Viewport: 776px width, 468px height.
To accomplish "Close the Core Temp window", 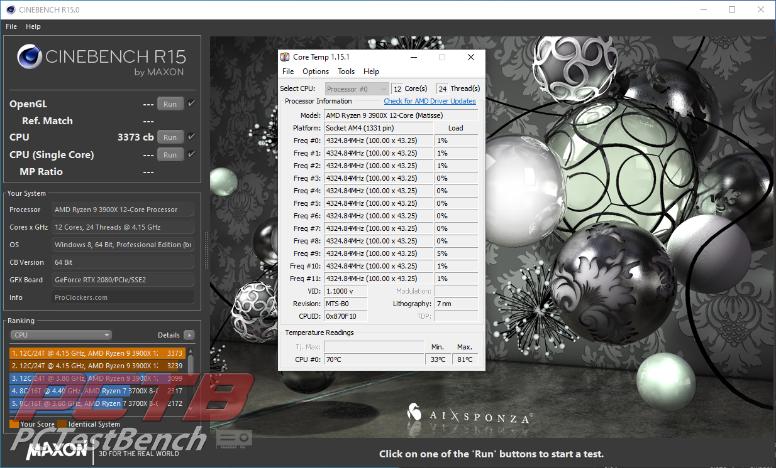I will (x=471, y=57).
